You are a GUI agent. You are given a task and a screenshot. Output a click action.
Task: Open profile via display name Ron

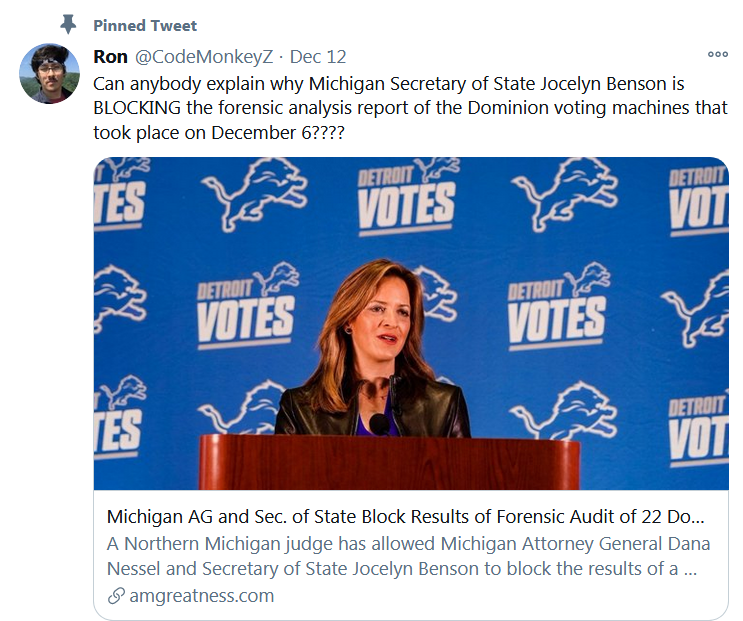tap(110, 57)
